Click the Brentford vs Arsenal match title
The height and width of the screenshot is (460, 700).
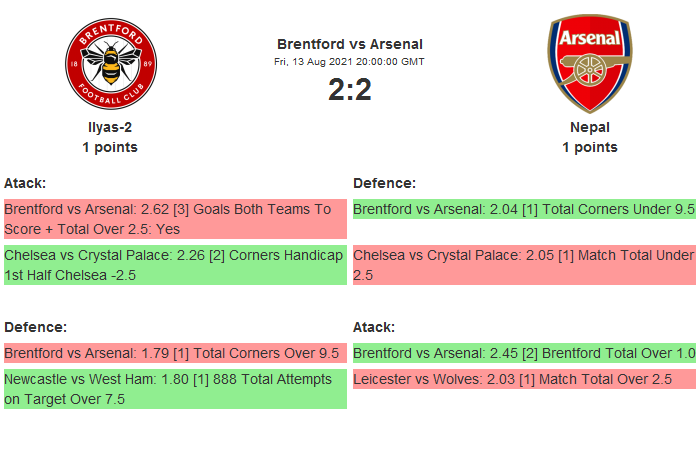(349, 44)
